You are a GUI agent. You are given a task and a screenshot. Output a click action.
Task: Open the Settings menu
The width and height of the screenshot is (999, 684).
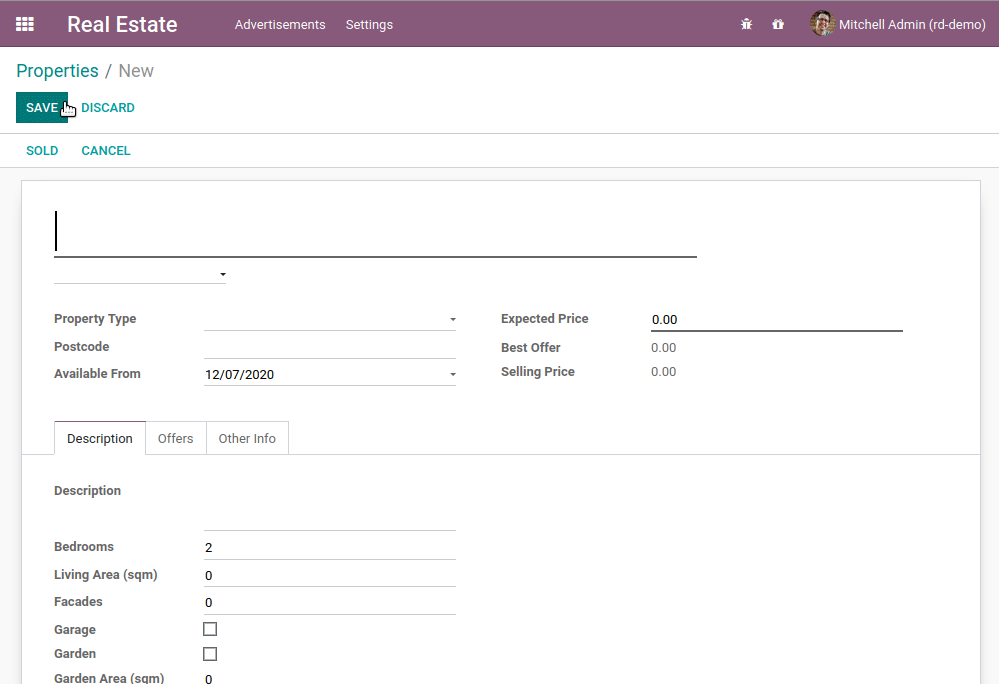pos(369,24)
